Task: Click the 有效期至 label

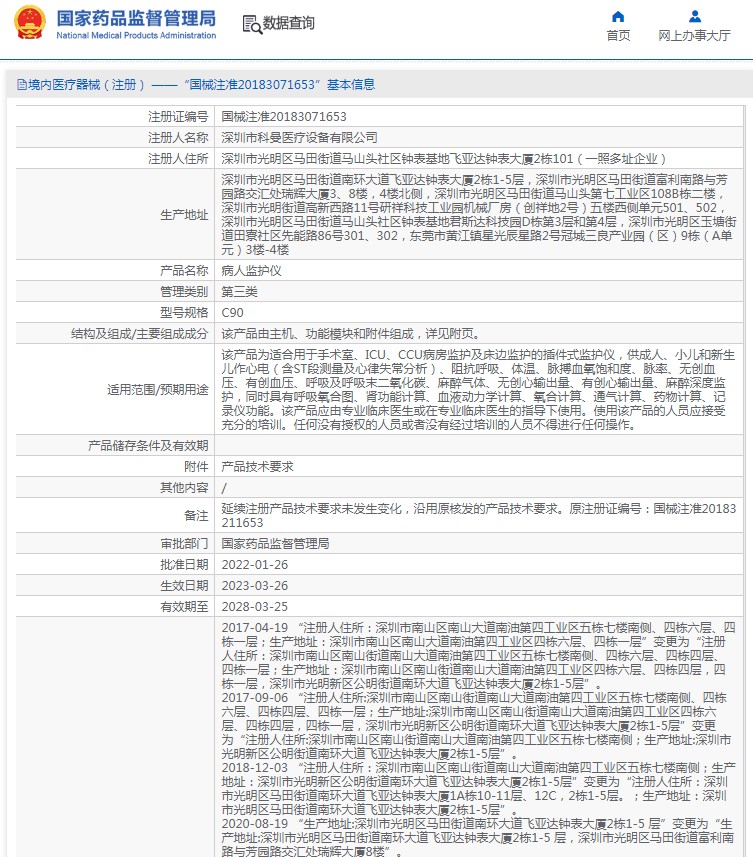Action: (184, 607)
